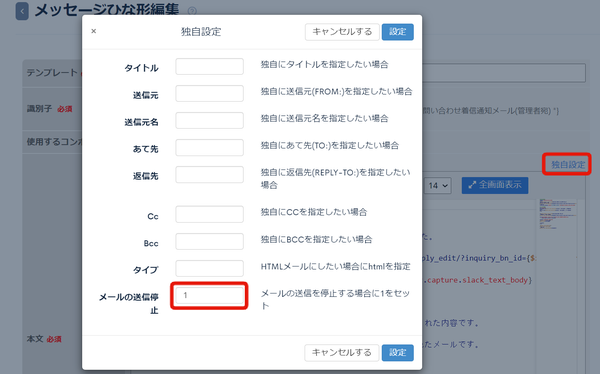Click the description HTMLメールにしたい場合にhtmlを指定
Image resolution: width=600 pixels, height=374 pixels.
click(336, 266)
